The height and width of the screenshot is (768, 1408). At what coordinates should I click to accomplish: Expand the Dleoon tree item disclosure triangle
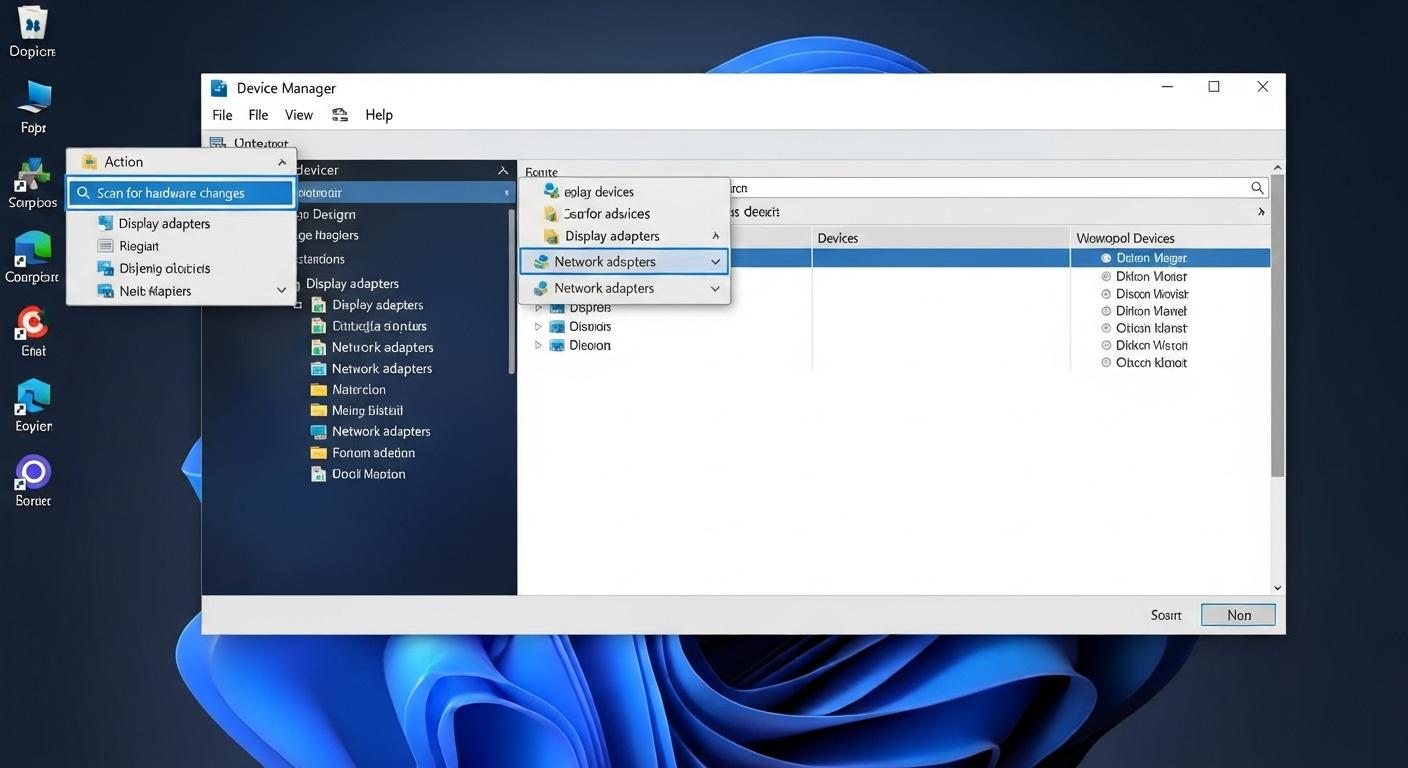tap(539, 345)
